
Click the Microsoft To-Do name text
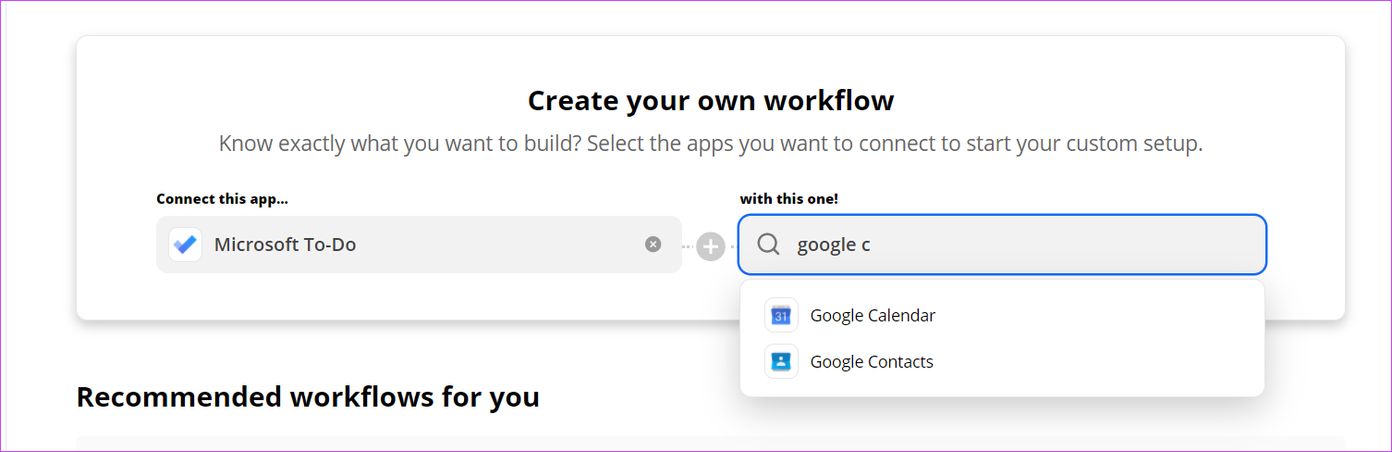[285, 245]
